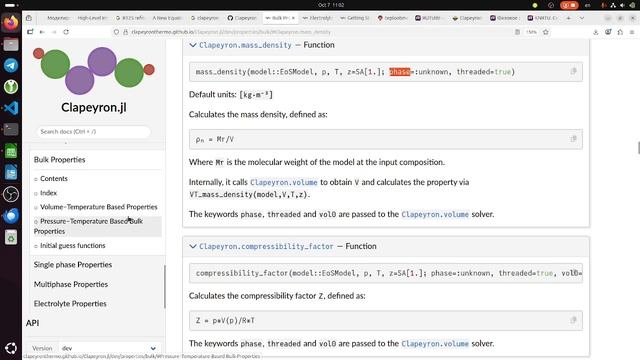This screenshot has width=640, height=360.
Task: Click the Clapeyron.jl site title
Action: [x=94, y=107]
